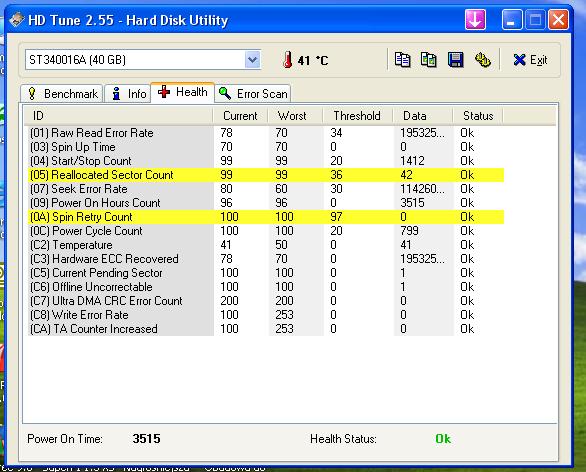Click the Current column header
586x472 pixels.
240,116
